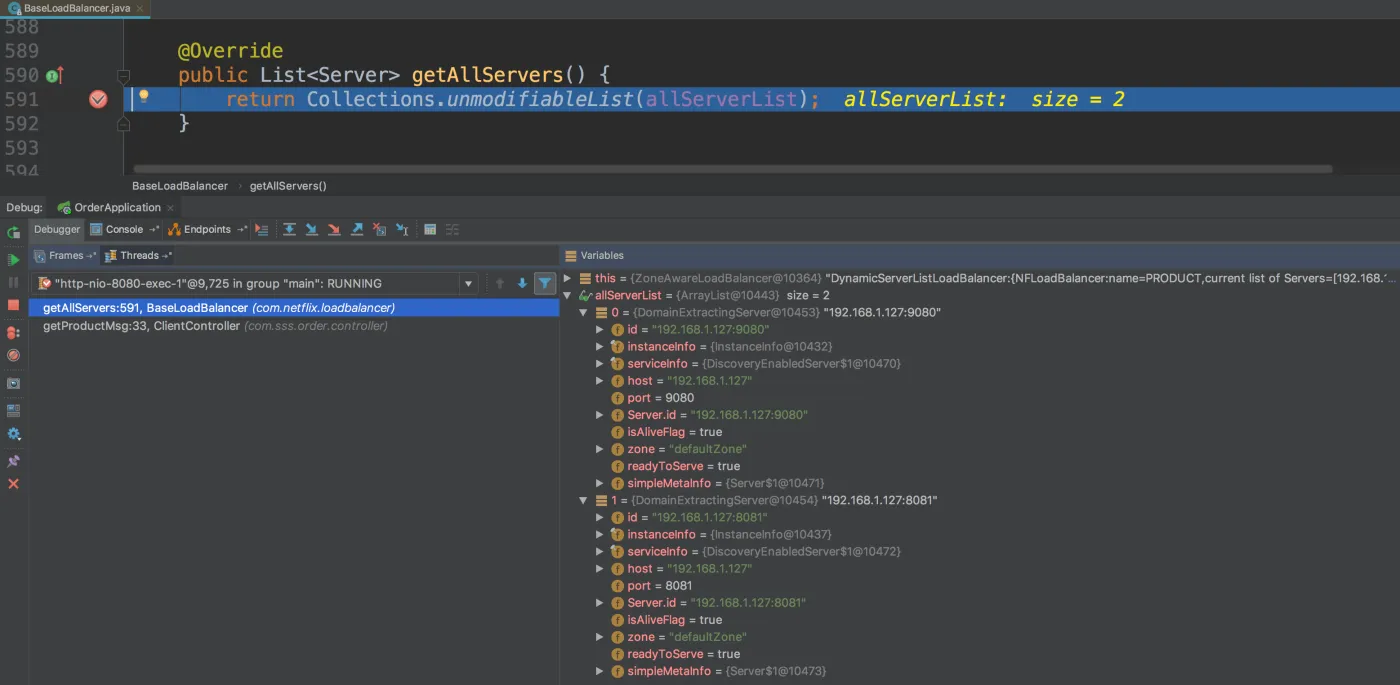Open the Evaluate Expression calculator
Screen dimensions: 1400x685
click(430, 230)
